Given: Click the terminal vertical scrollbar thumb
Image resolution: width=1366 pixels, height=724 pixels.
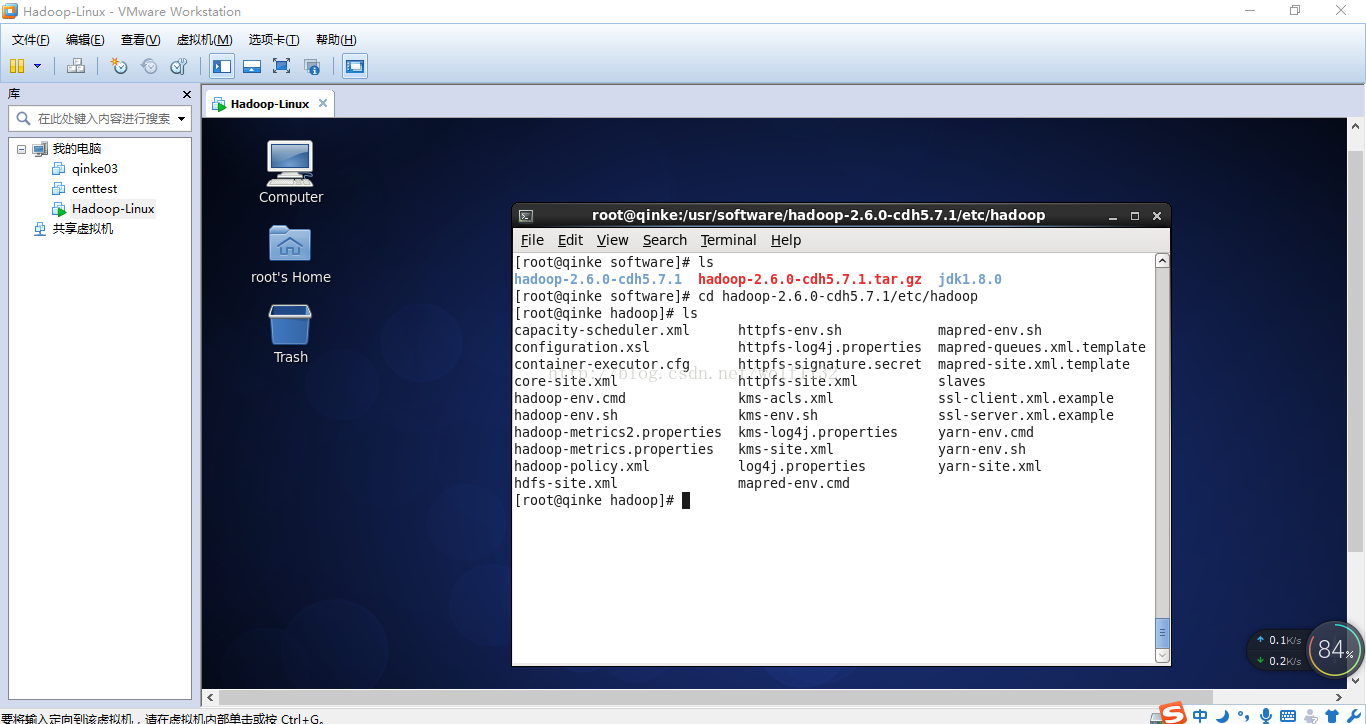Looking at the screenshot, I should (1162, 632).
